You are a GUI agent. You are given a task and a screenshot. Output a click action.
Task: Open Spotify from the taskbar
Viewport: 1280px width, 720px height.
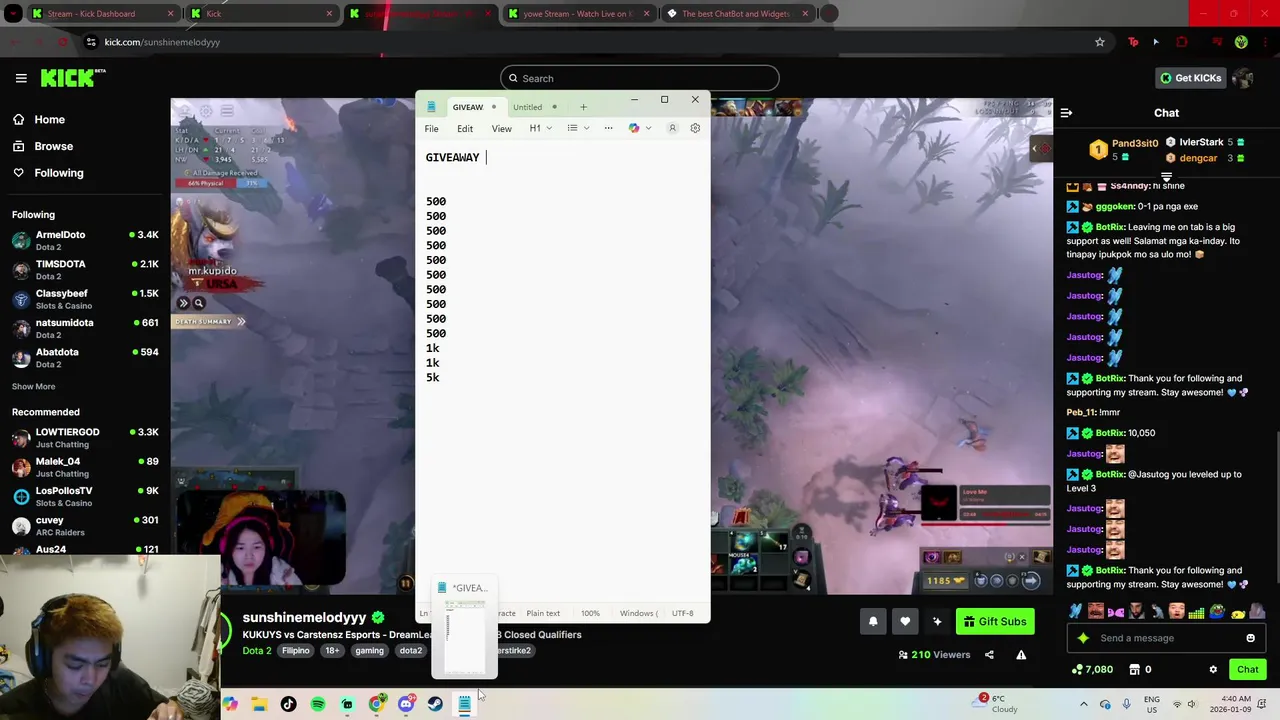(317, 704)
